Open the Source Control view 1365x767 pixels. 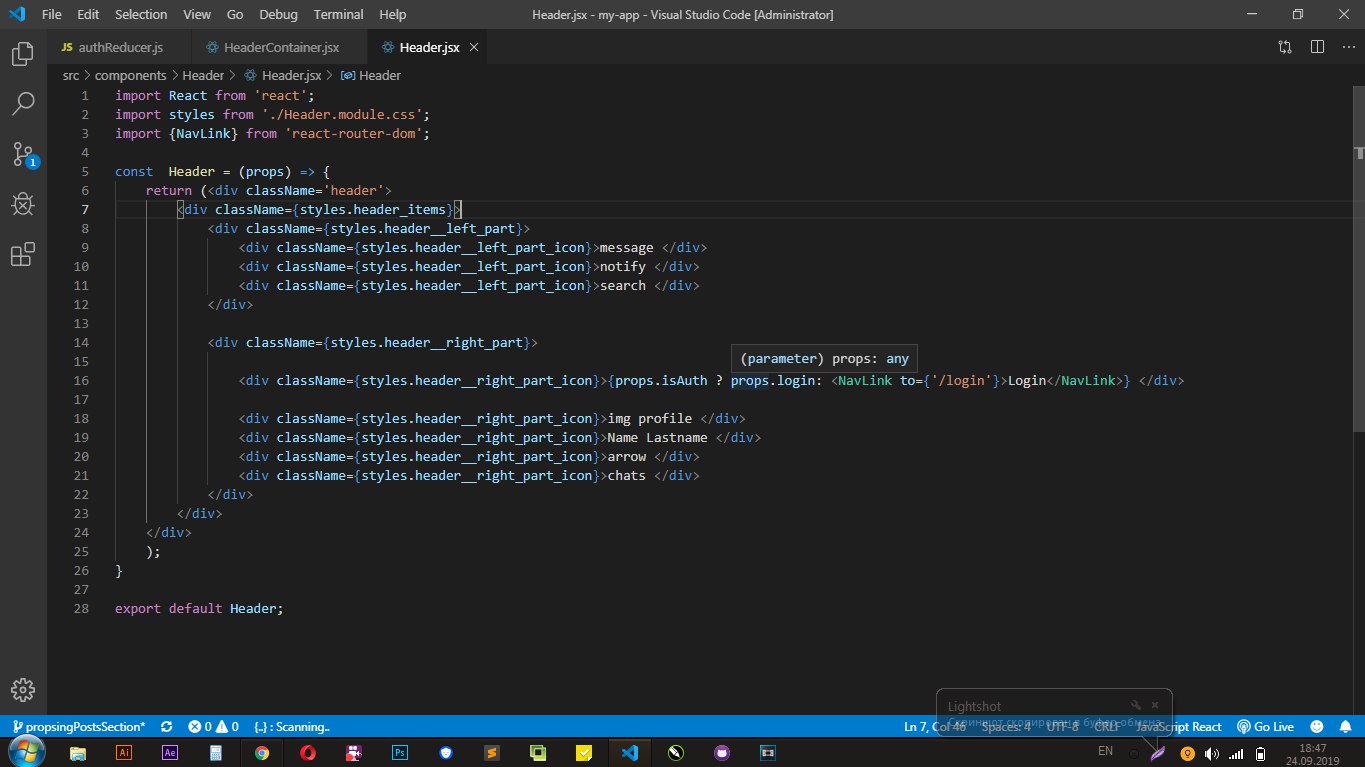[22, 154]
